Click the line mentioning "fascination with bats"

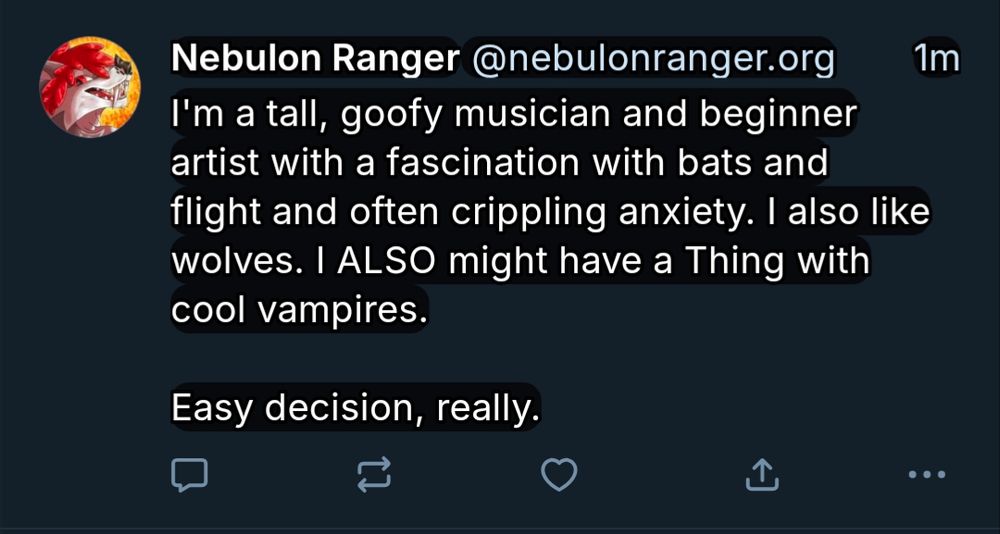pyautogui.click(x=500, y=163)
